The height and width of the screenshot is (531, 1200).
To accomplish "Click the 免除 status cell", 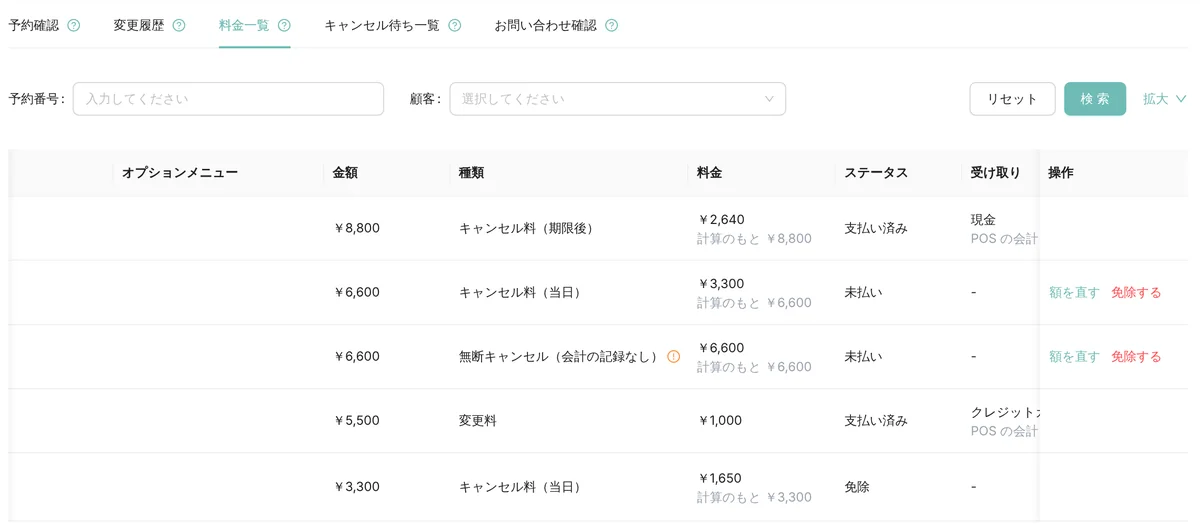I will coord(857,487).
